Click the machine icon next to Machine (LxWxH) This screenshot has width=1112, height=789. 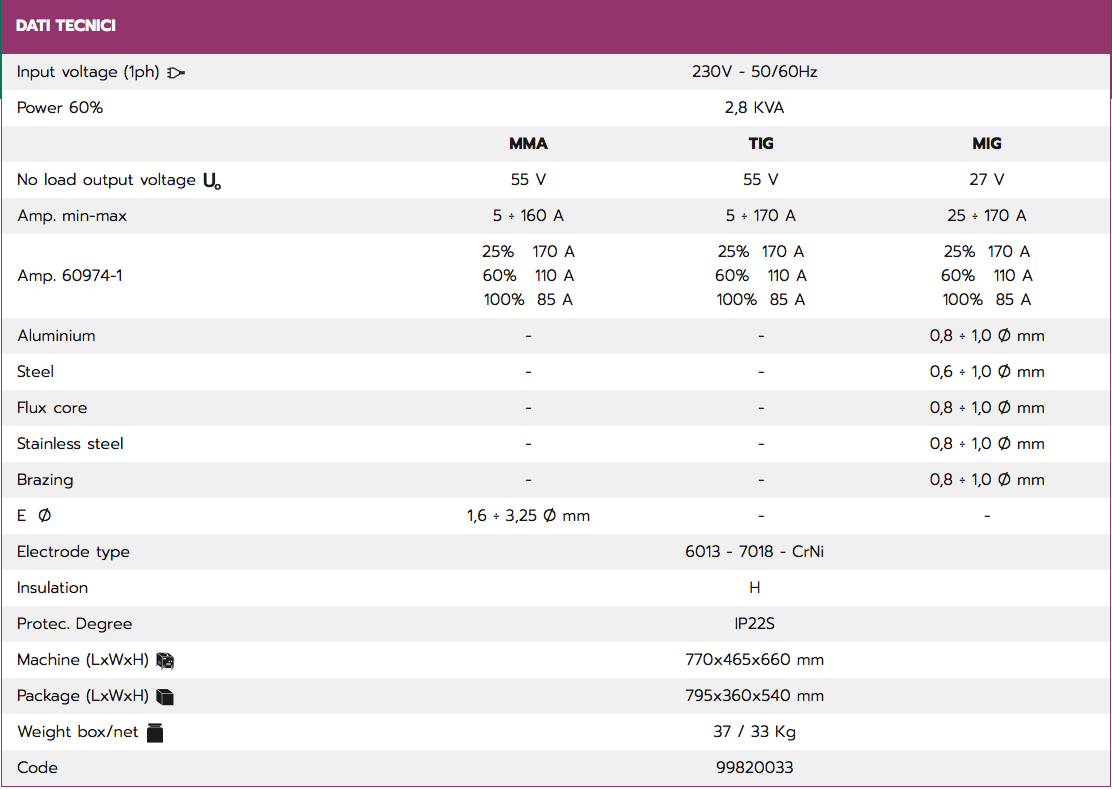tap(165, 661)
